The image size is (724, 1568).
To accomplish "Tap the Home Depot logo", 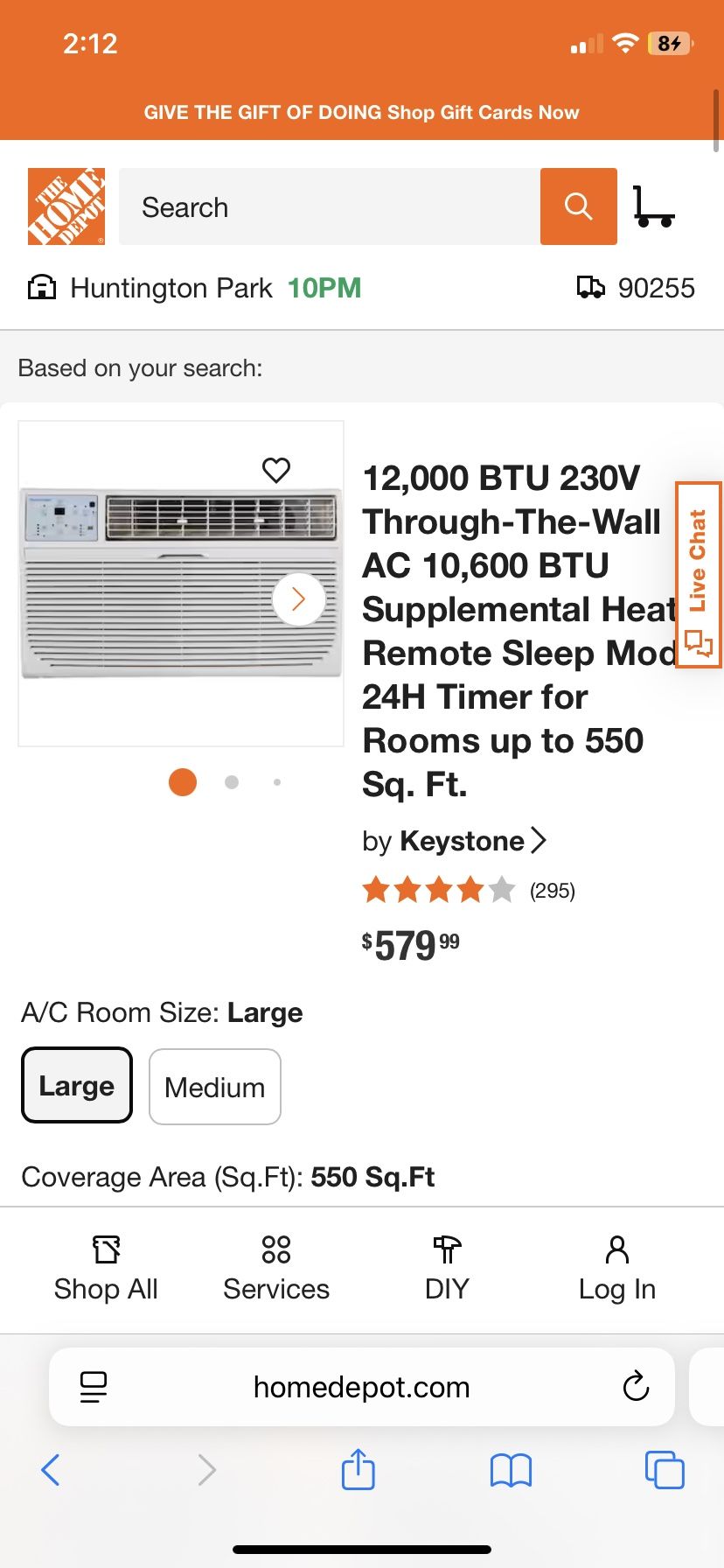I will (66, 206).
